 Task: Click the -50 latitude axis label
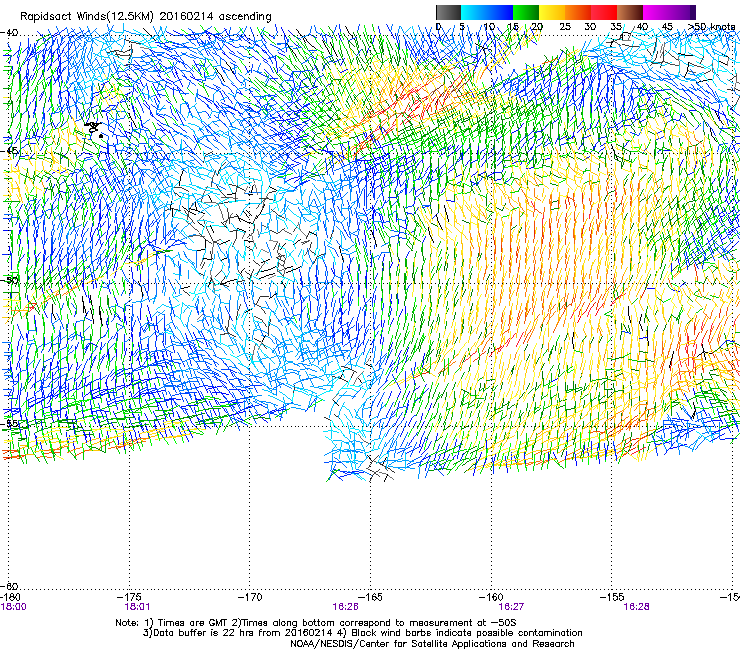(x=10, y=280)
